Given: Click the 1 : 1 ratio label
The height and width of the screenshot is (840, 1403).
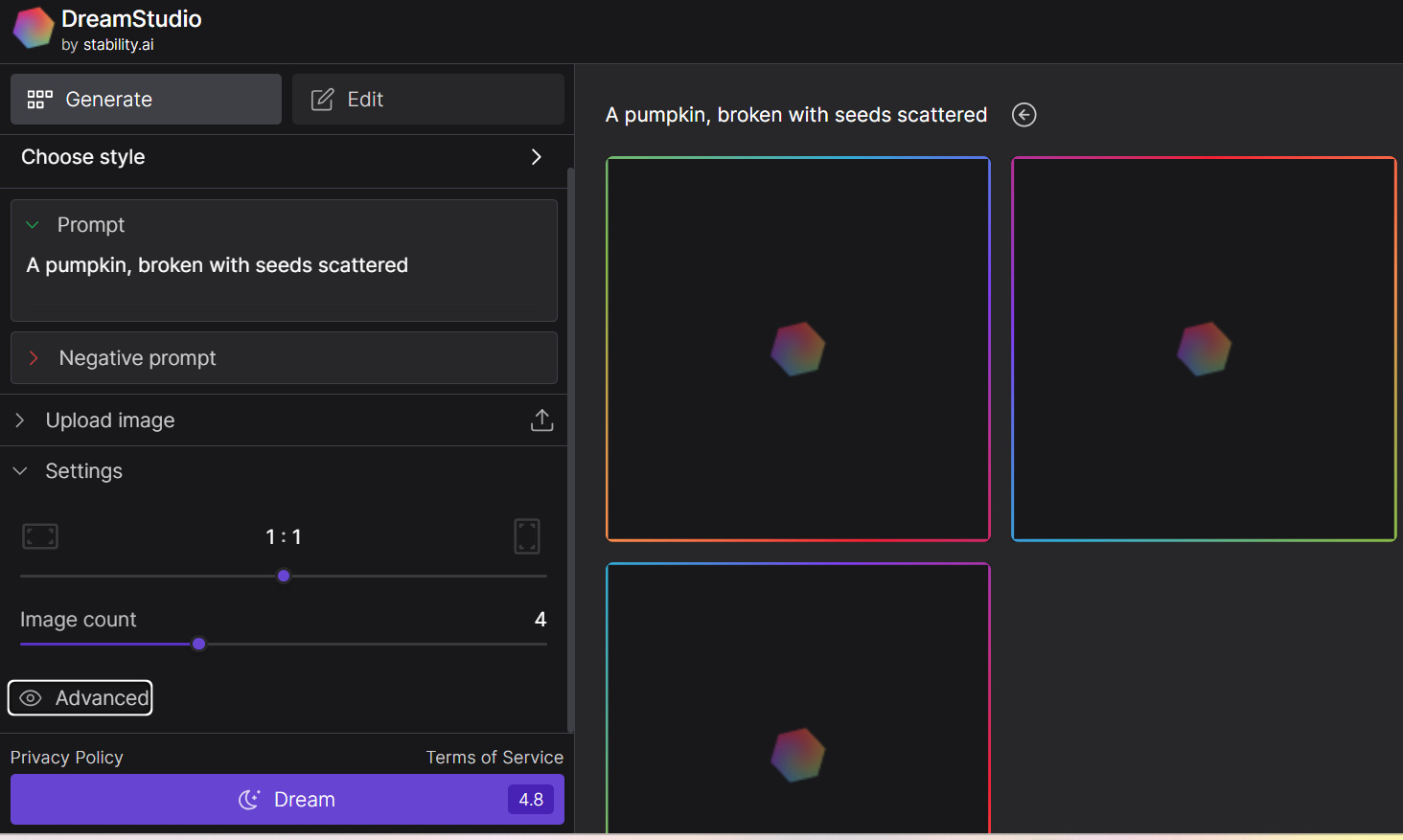Looking at the screenshot, I should [284, 537].
